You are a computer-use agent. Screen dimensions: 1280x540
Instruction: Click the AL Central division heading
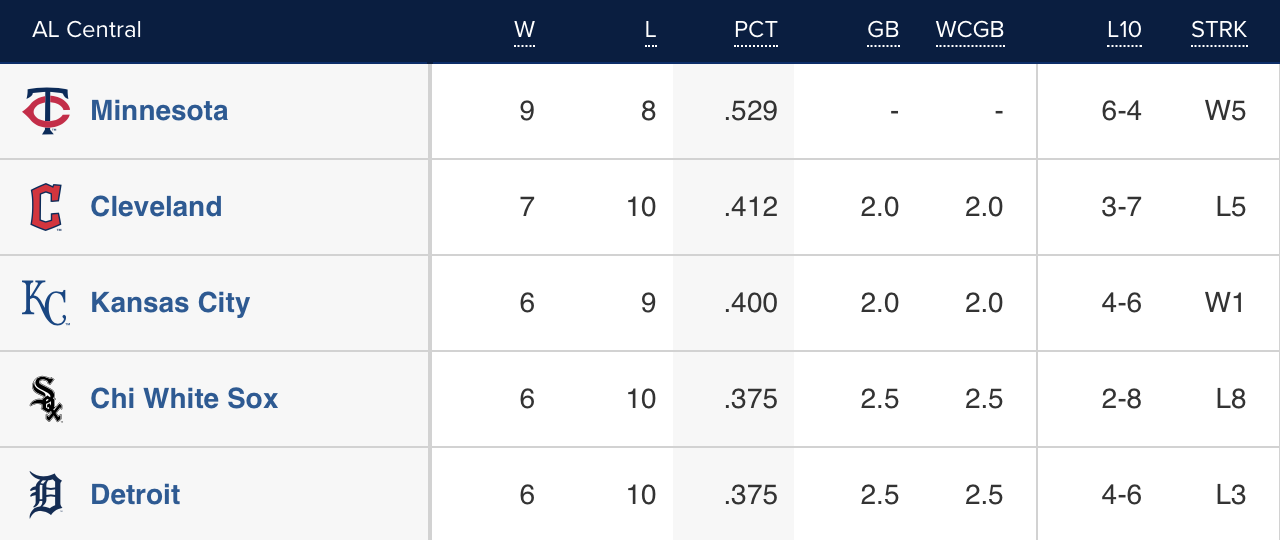click(87, 30)
